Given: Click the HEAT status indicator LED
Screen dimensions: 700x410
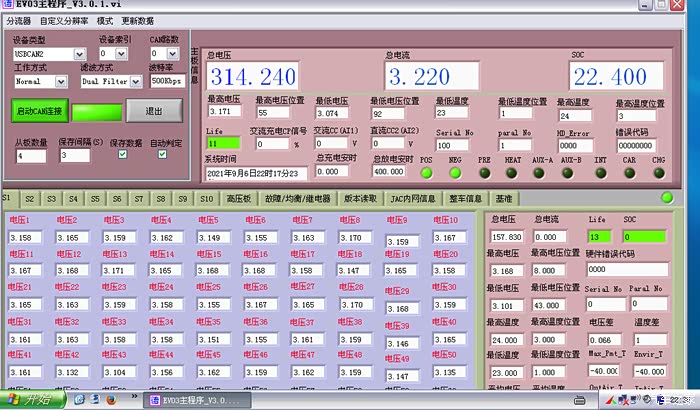Looking at the screenshot, I should coord(513,172).
